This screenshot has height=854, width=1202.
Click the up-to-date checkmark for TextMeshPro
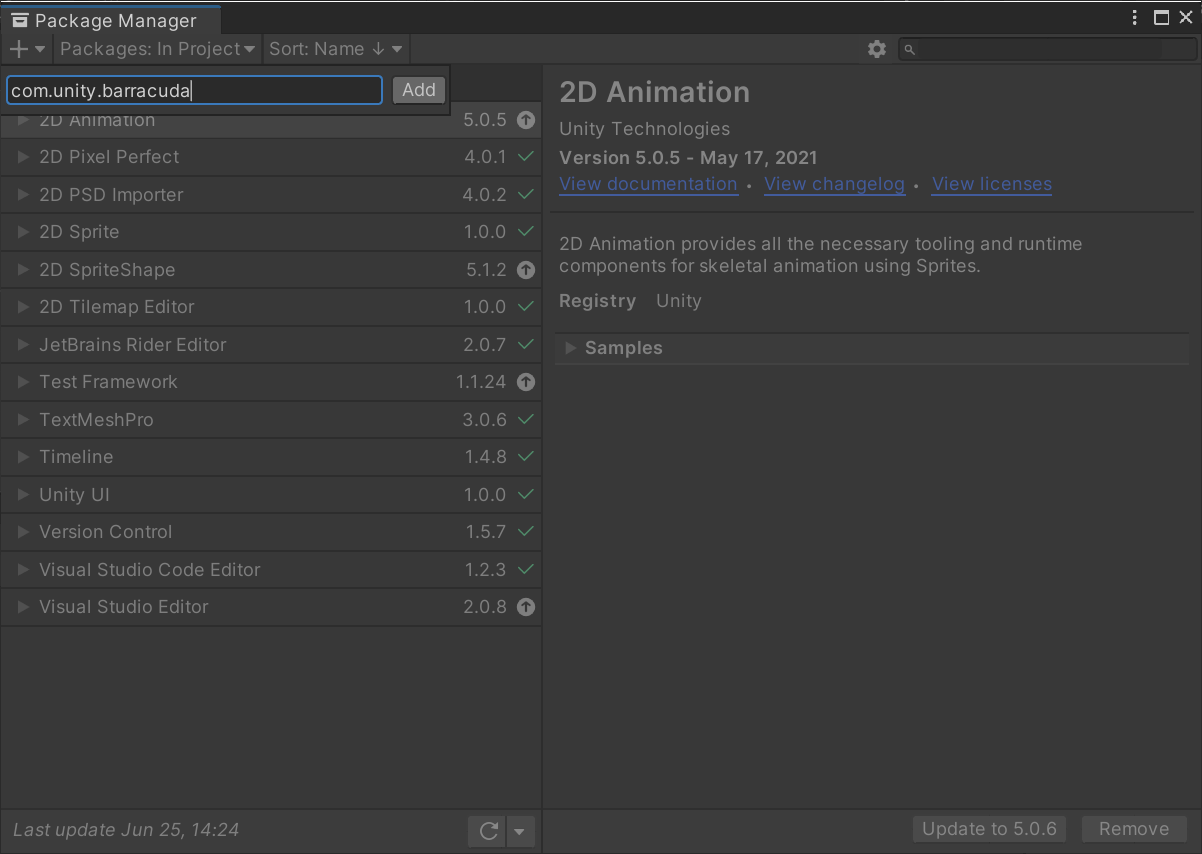pos(526,420)
